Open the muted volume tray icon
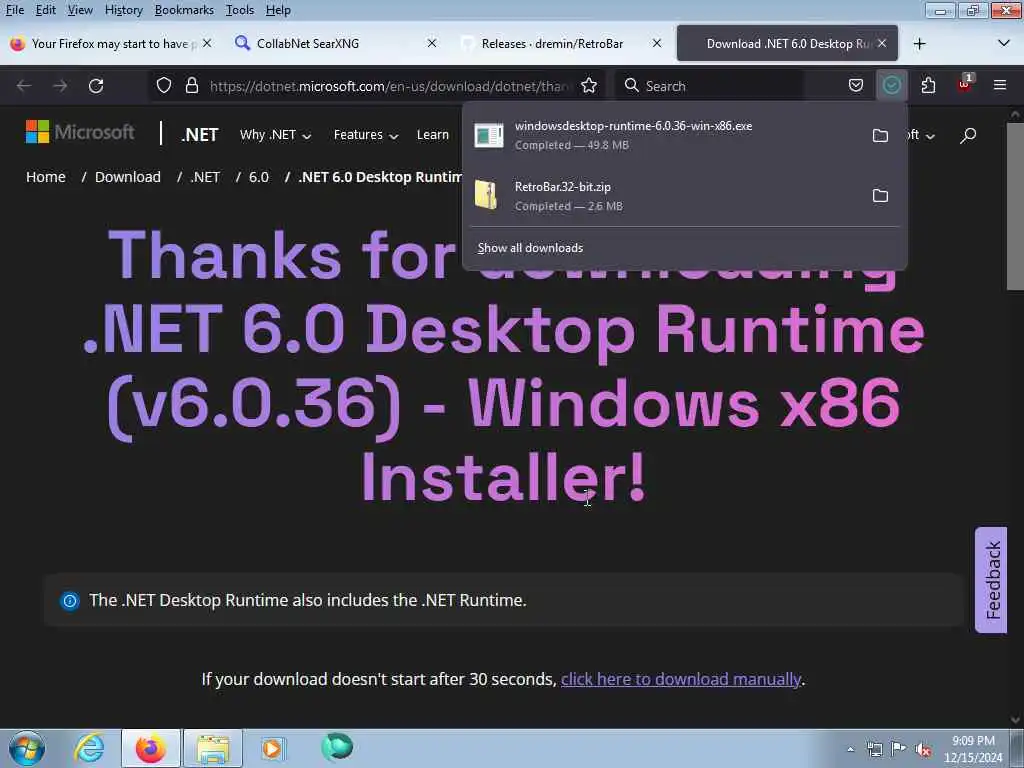Viewport: 1024px width, 768px height. coord(923,749)
